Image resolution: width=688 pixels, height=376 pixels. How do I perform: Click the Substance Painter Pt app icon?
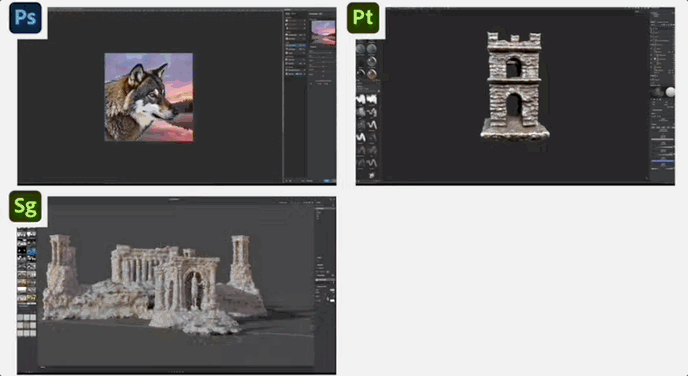[x=363, y=18]
